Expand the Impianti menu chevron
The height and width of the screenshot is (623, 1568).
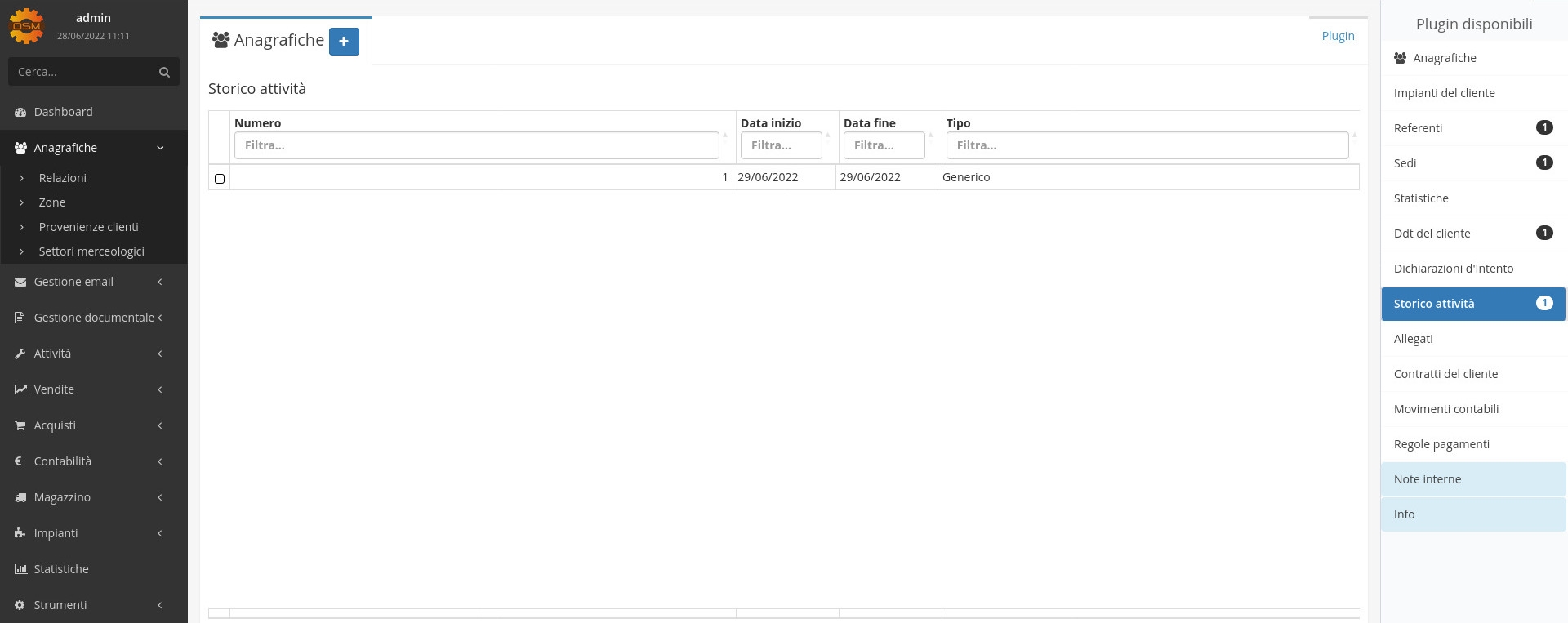tap(160, 533)
